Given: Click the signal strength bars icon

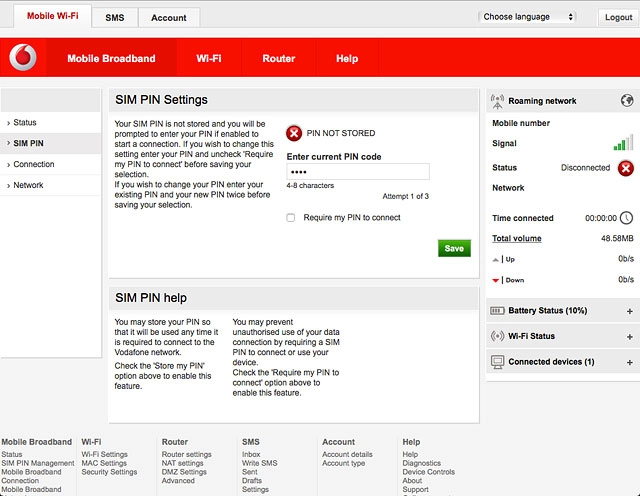Looking at the screenshot, I should (623, 143).
